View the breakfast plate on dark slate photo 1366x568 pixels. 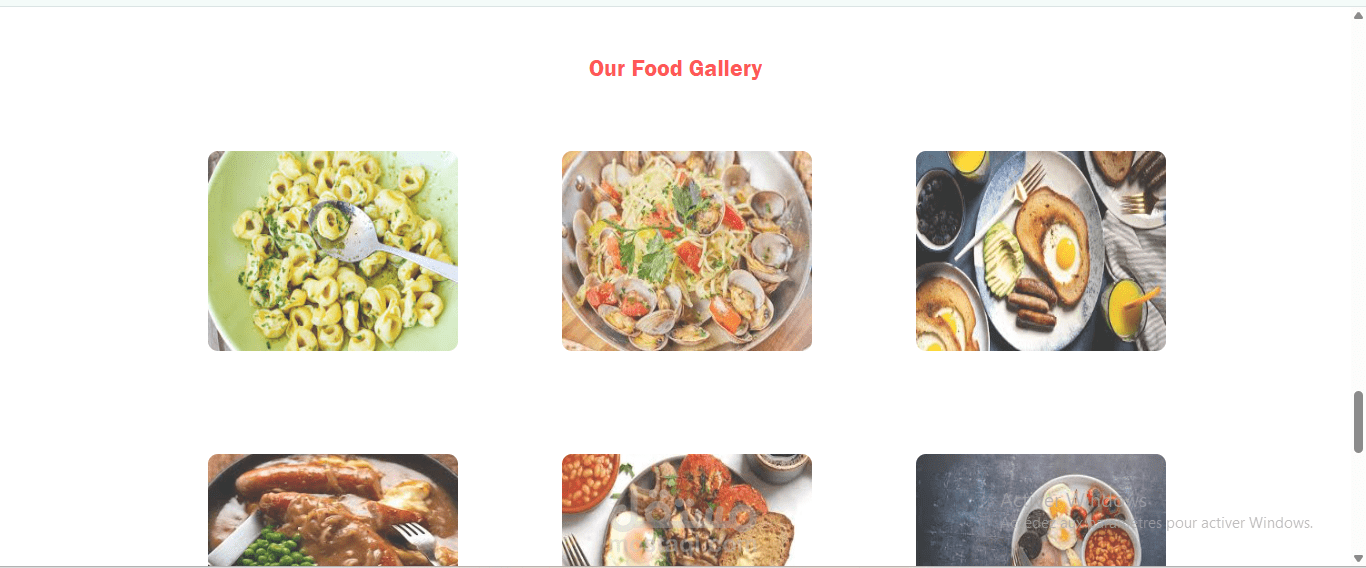click(x=1041, y=510)
